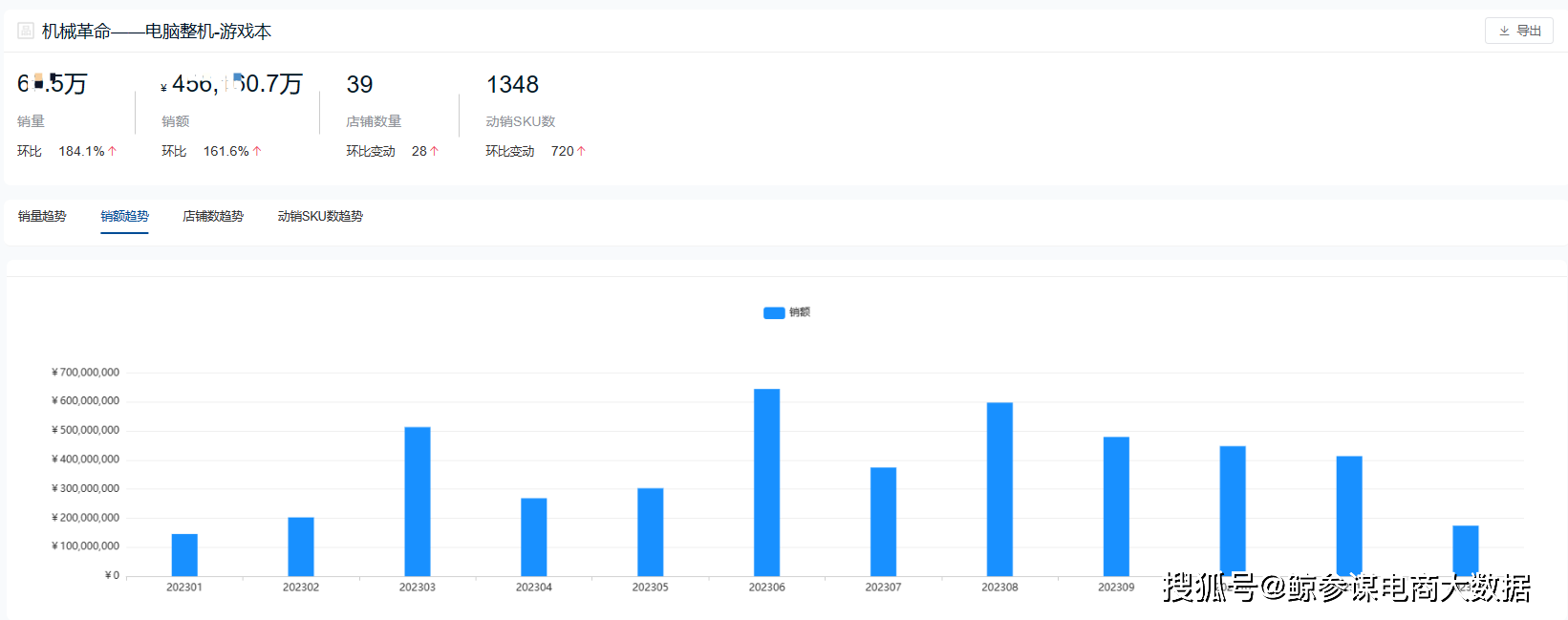Click the 动销SKU数 label

pos(521,121)
